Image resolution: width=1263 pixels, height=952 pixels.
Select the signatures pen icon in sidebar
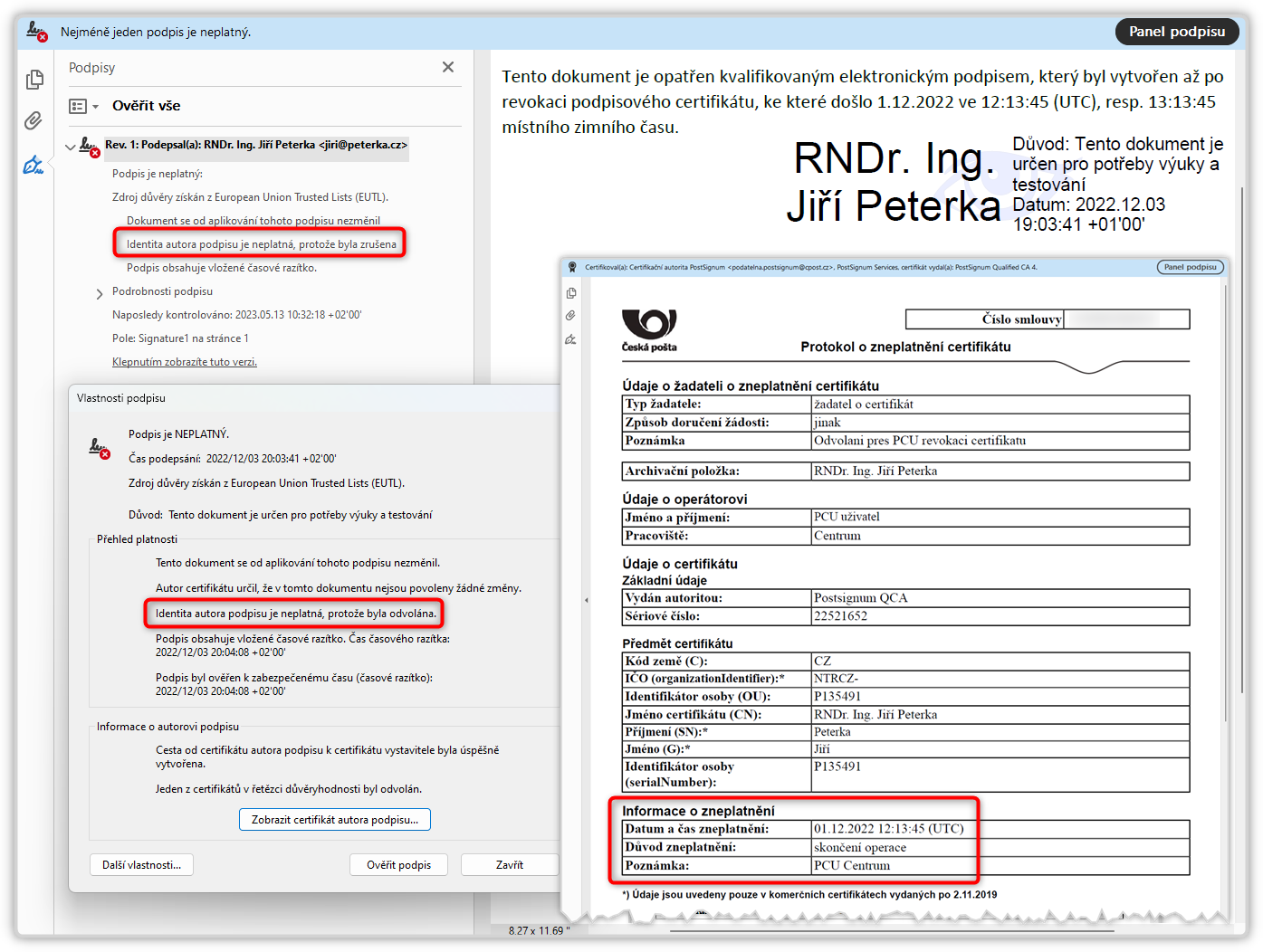33,165
